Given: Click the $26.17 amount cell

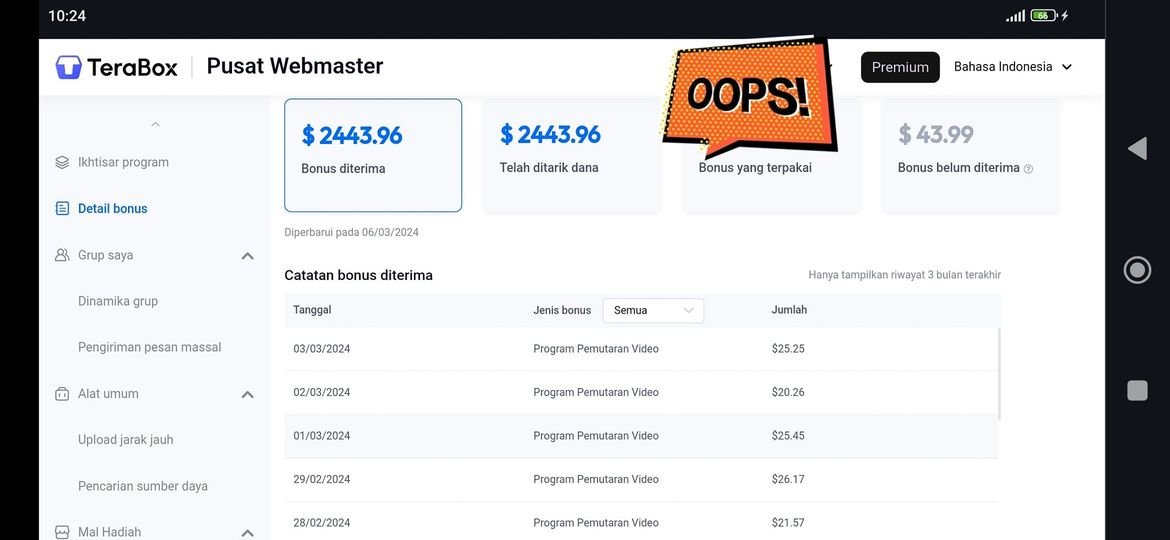Looking at the screenshot, I should tap(788, 480).
